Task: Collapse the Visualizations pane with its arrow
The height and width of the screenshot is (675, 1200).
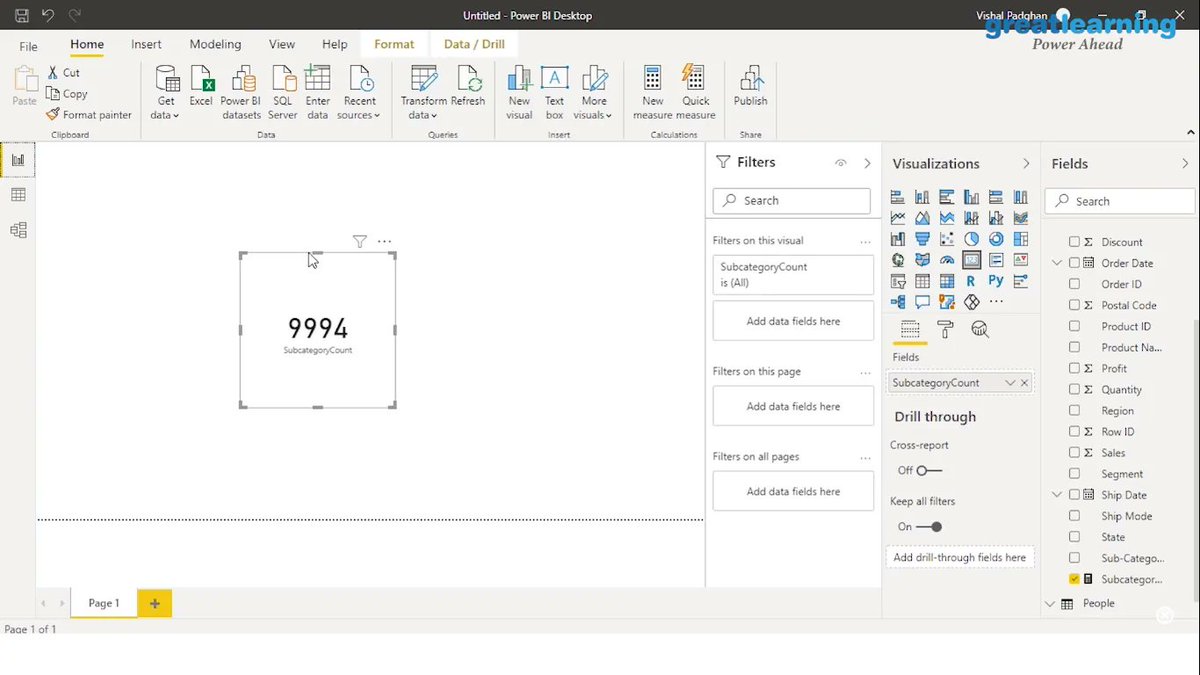Action: (1026, 163)
